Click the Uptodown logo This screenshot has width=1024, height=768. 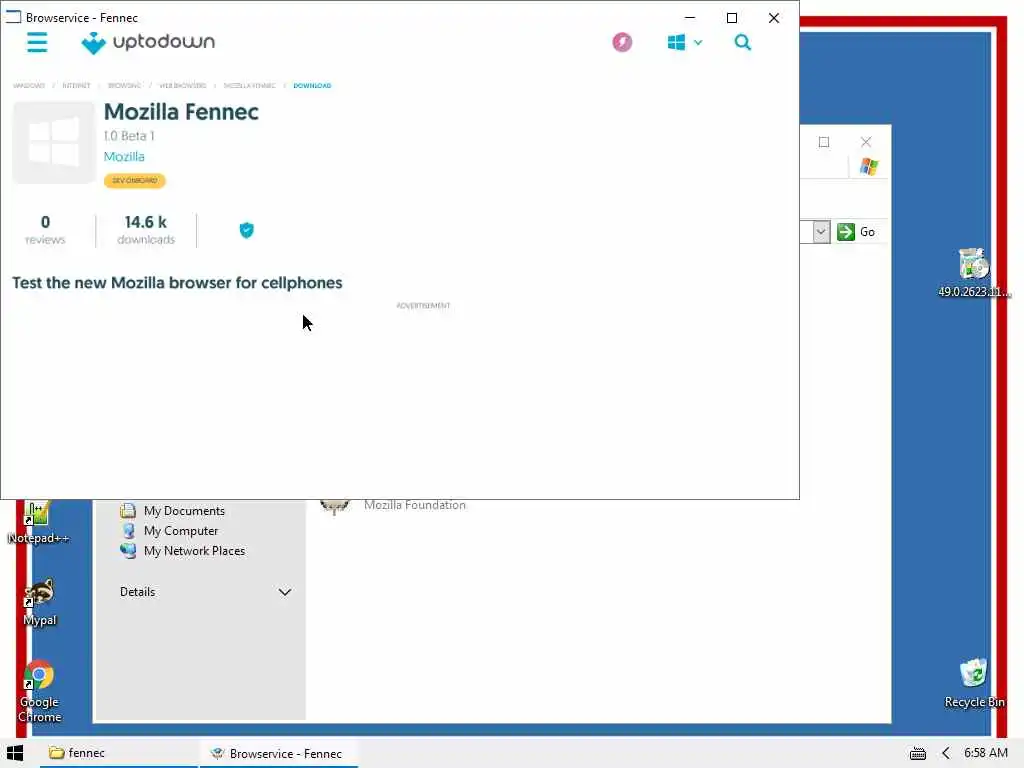pyautogui.click(x=148, y=42)
